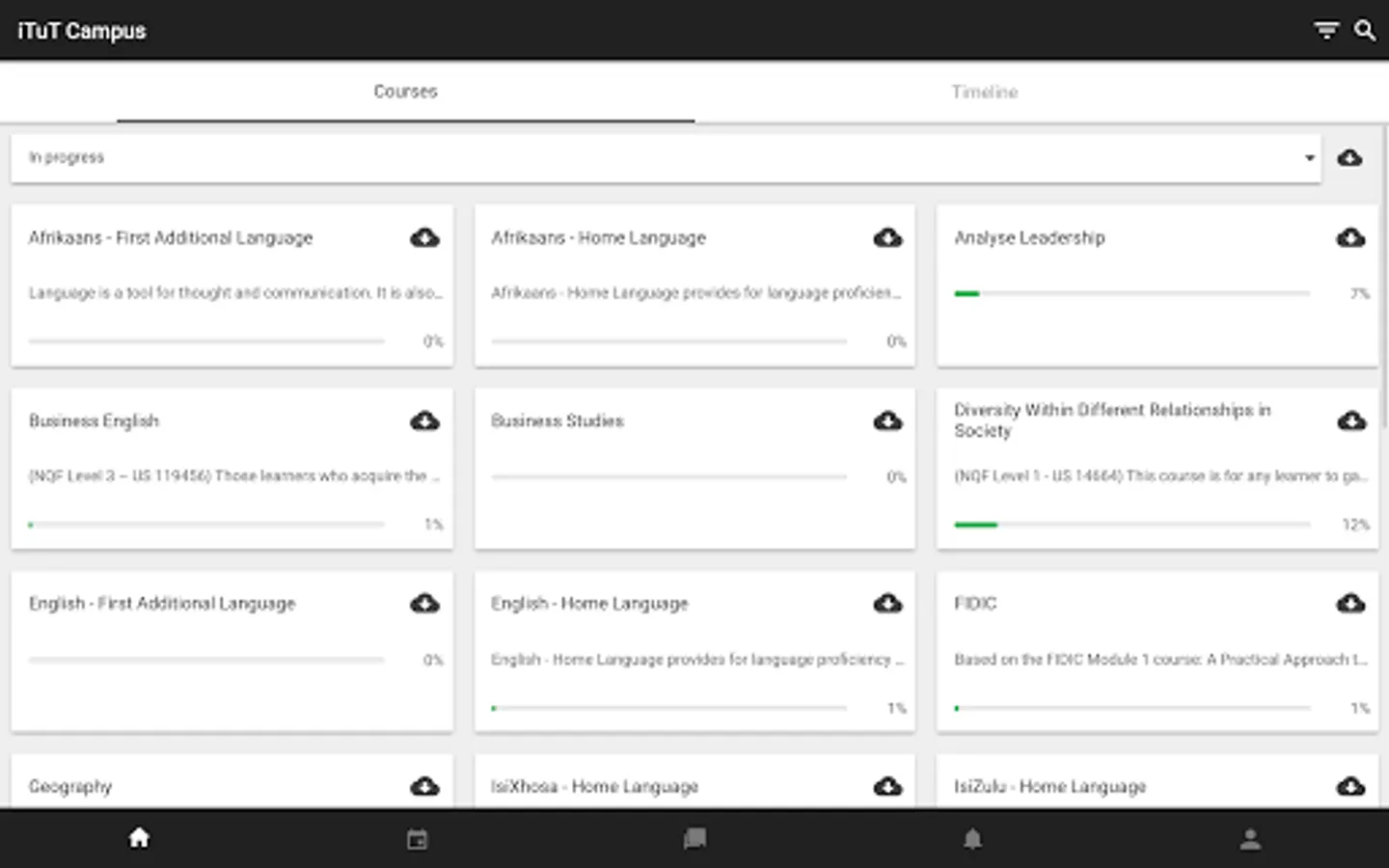
Task: Click 'Based on the FIDIC Module 1' description
Action: 1161,660
